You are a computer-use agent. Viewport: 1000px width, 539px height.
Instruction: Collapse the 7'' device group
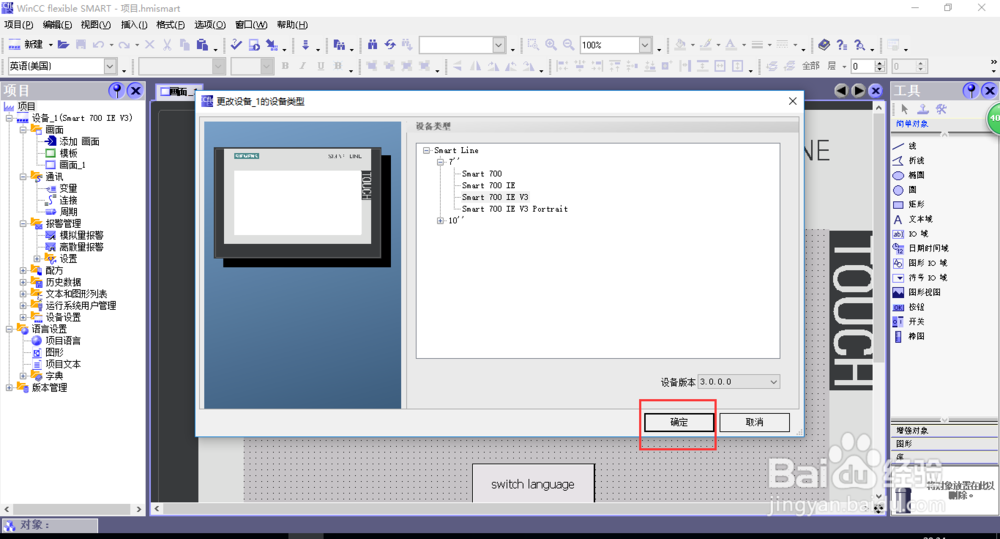pos(440,162)
